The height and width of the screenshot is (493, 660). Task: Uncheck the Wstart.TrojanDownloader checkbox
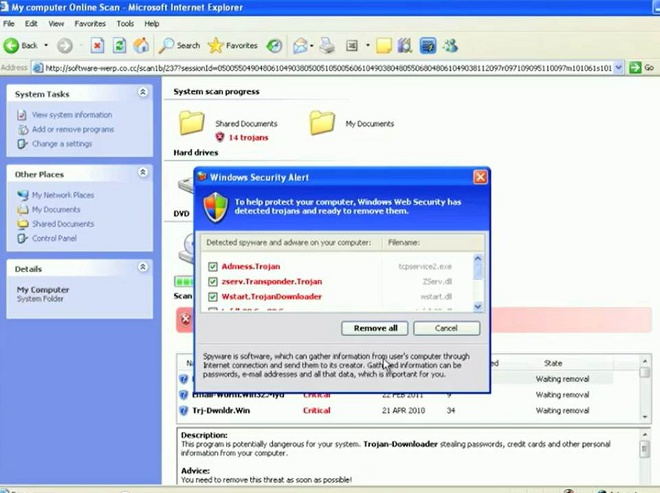pyautogui.click(x=213, y=297)
